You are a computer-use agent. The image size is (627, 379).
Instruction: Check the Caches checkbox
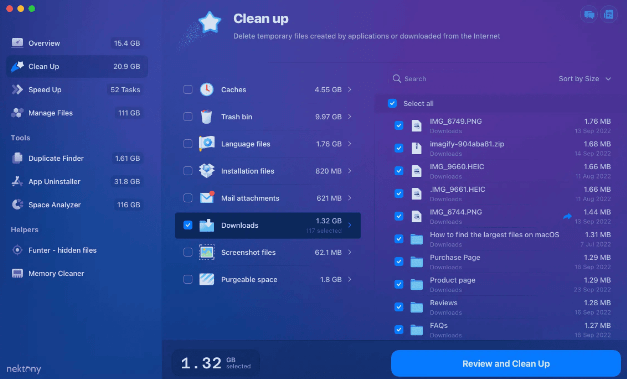[x=188, y=90]
